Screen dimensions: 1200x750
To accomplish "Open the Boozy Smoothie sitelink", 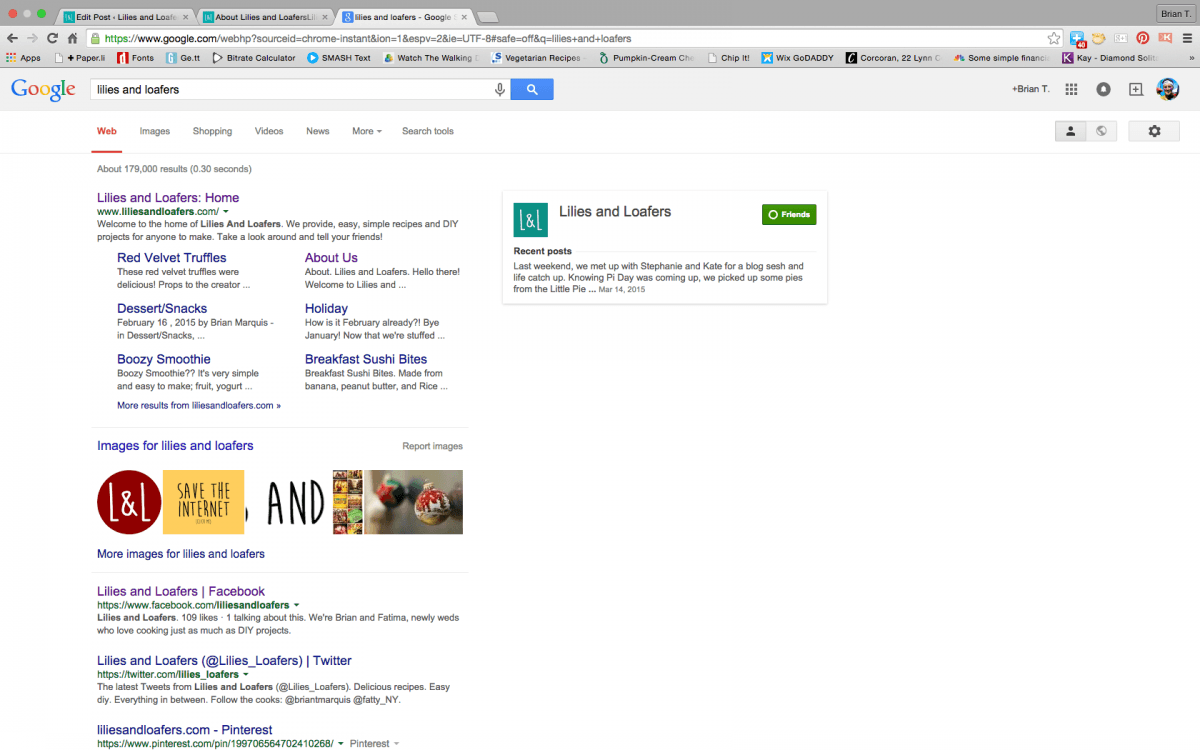I will (164, 359).
